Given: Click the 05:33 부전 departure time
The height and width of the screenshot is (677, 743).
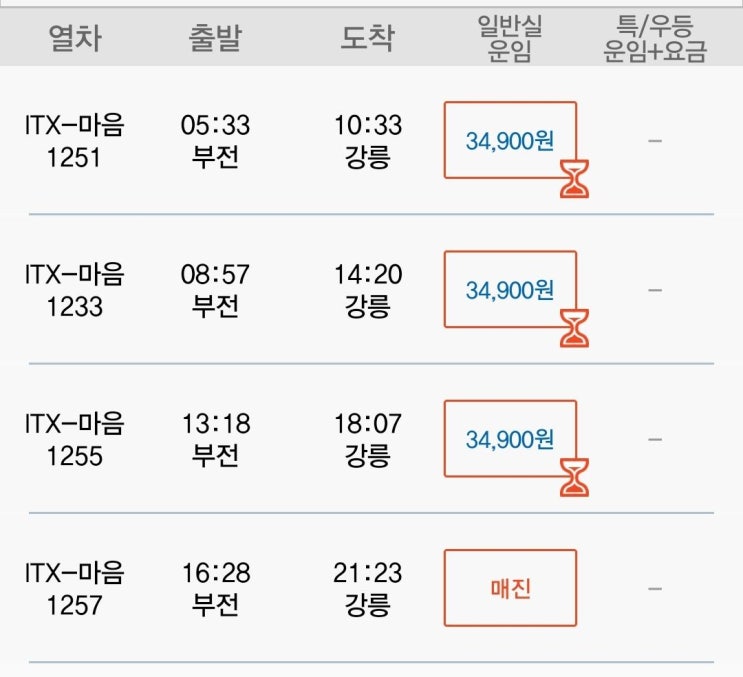Looking at the screenshot, I should pyautogui.click(x=215, y=141).
